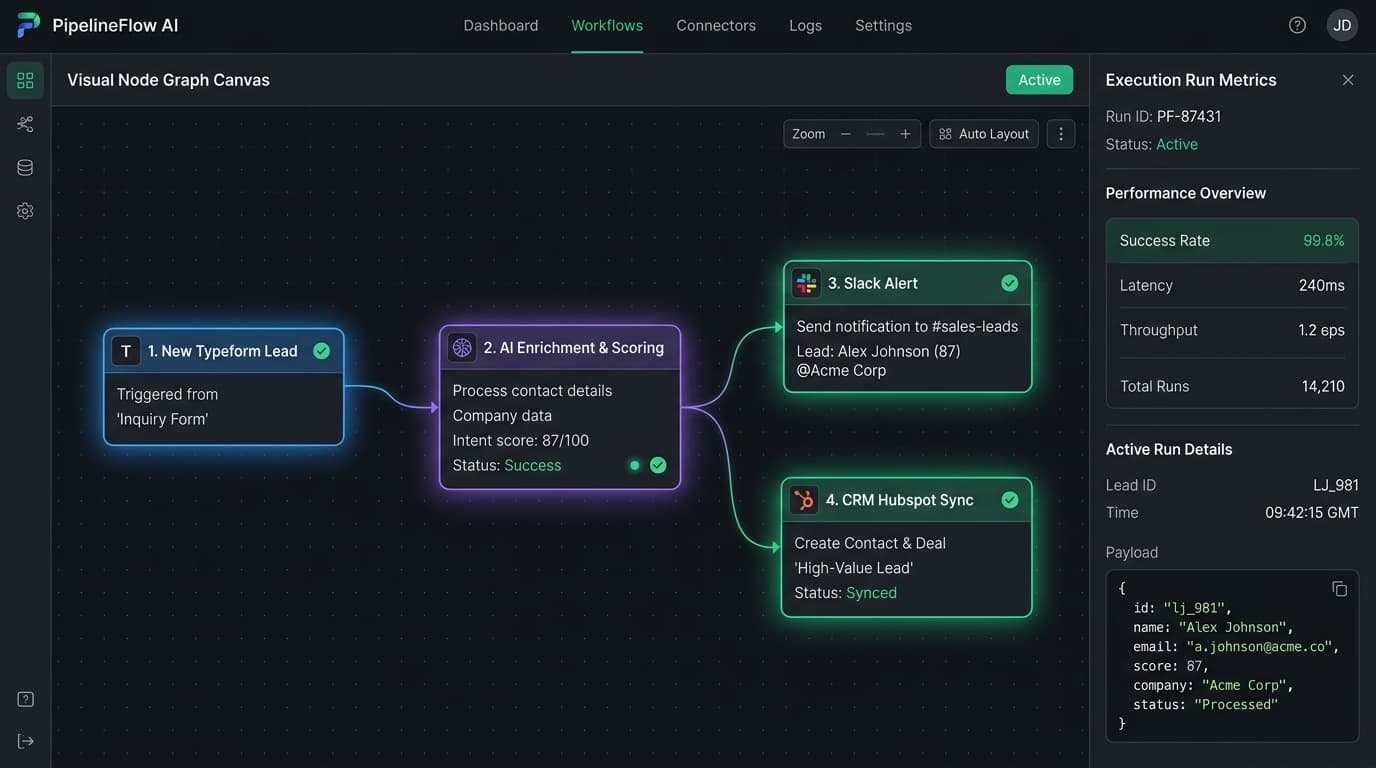Open the Connectors tab

coord(716,26)
